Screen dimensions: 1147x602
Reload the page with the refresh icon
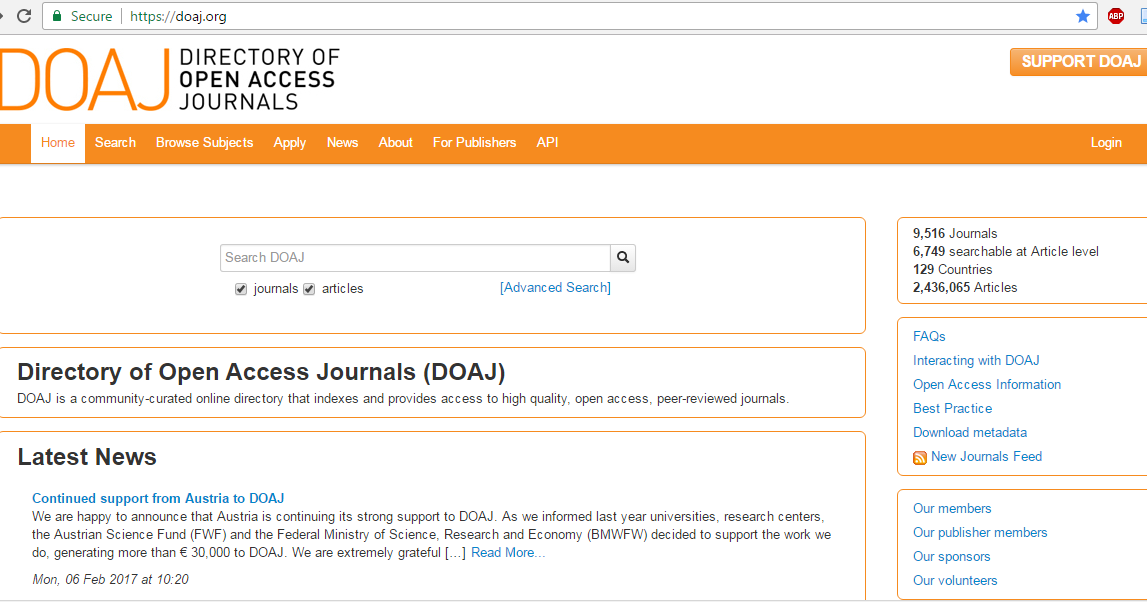24,16
